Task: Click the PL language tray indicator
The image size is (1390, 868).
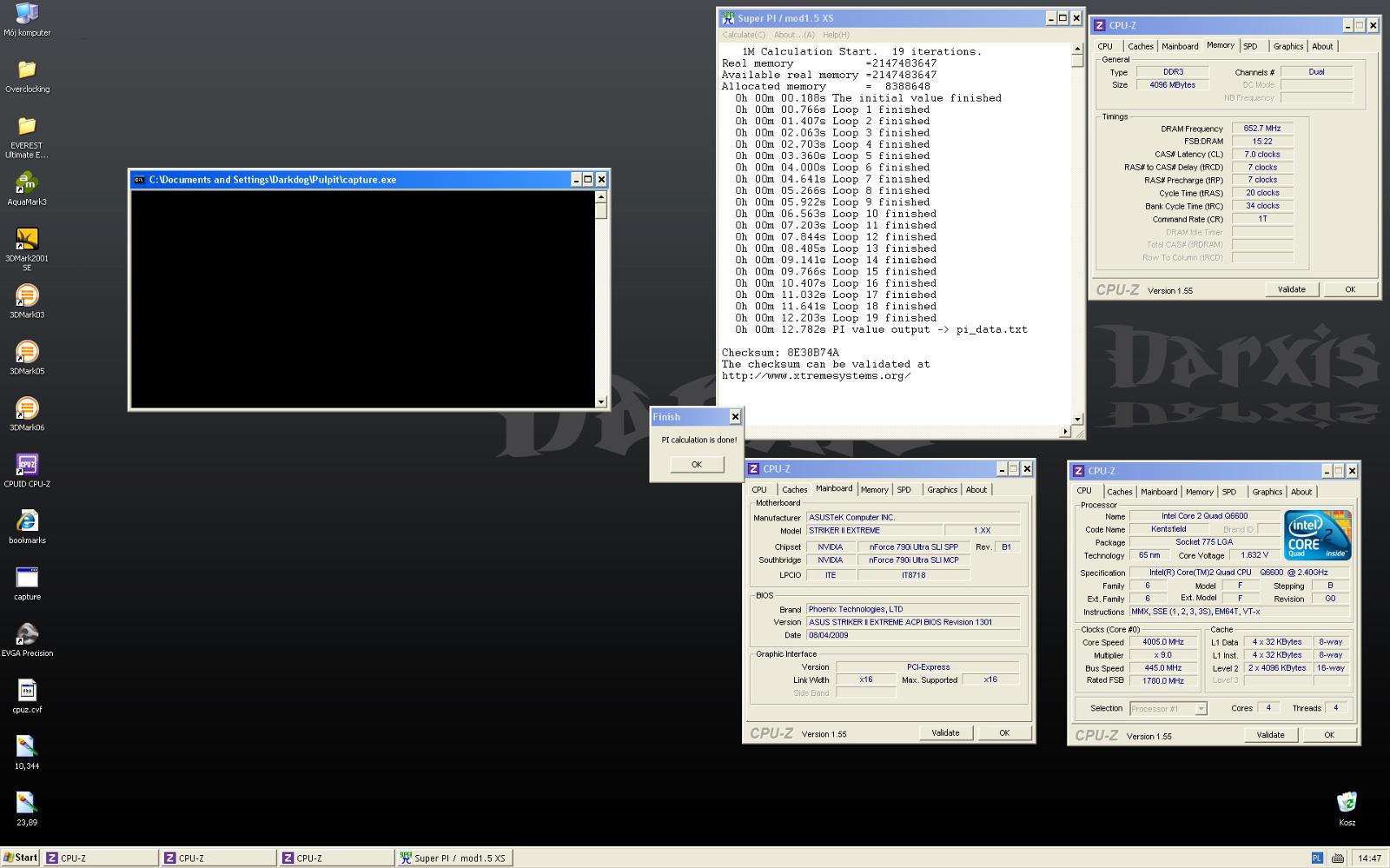Action: (x=1317, y=858)
